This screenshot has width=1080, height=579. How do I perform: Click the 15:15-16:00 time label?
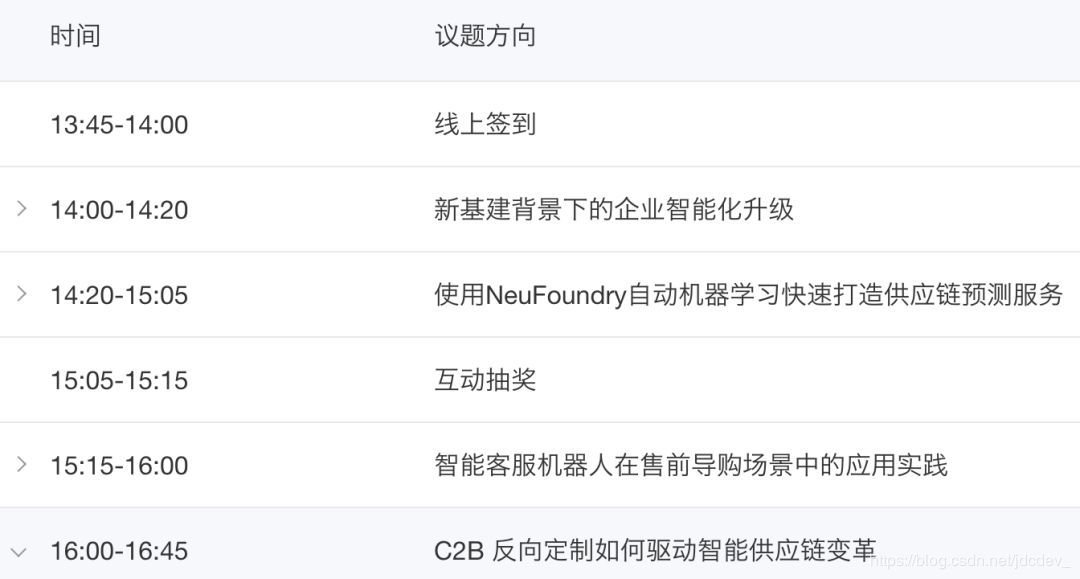(119, 466)
